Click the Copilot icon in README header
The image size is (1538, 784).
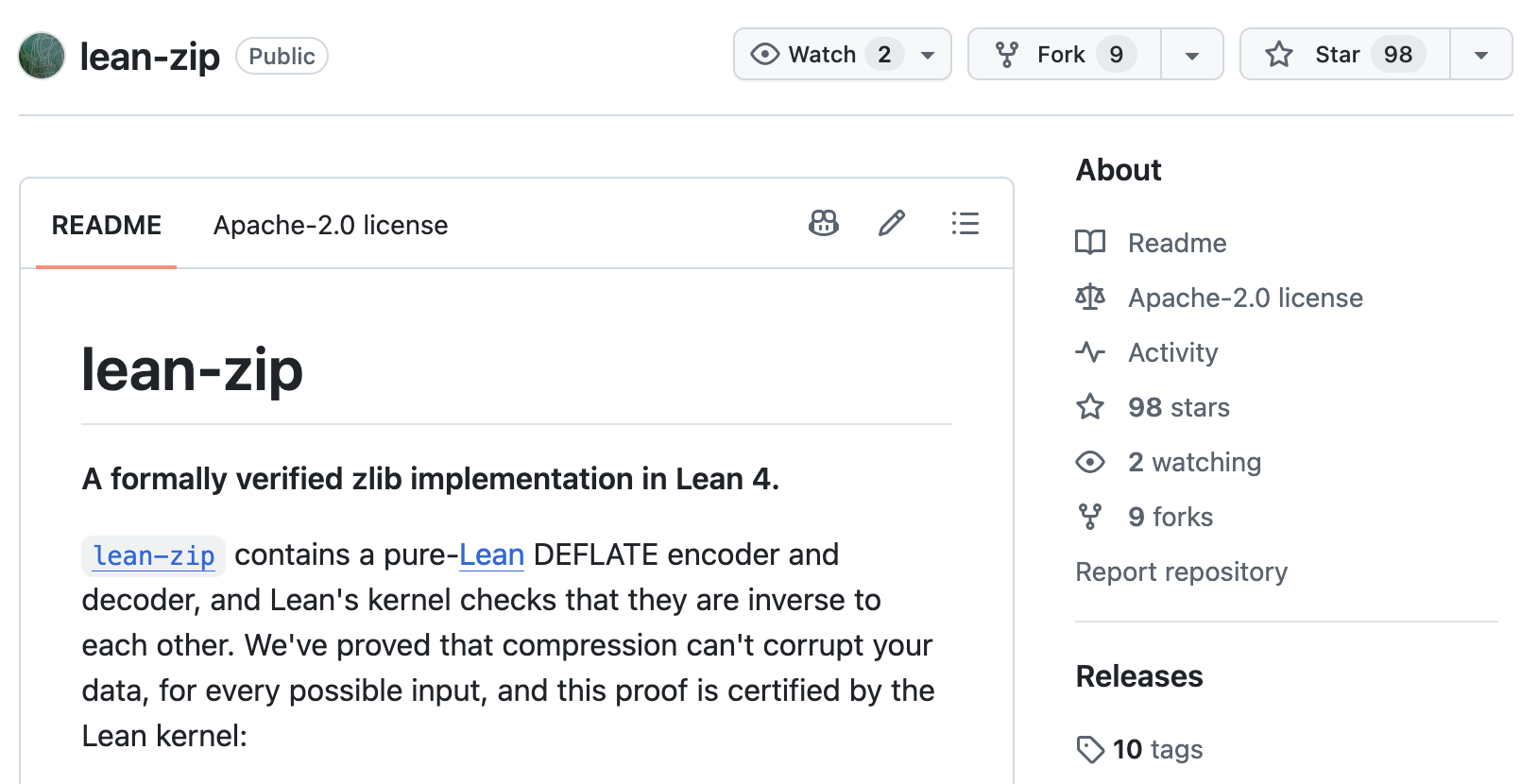click(x=824, y=223)
